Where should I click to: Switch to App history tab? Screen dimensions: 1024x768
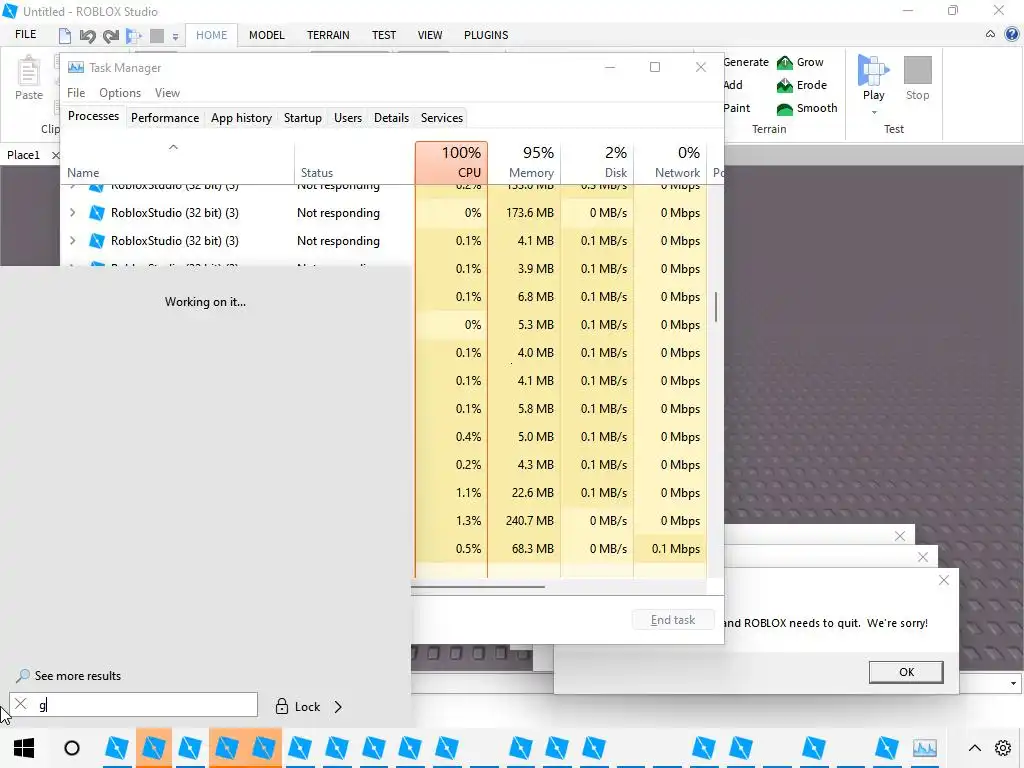[241, 118]
